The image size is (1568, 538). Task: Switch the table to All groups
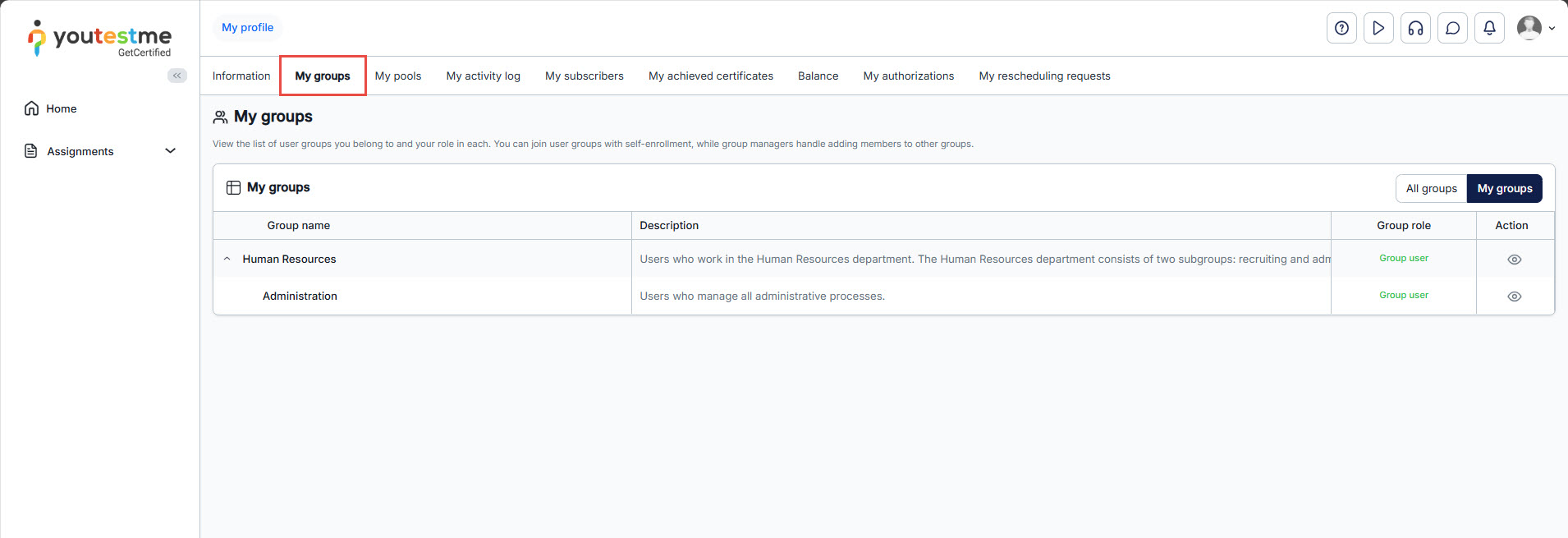[1431, 188]
